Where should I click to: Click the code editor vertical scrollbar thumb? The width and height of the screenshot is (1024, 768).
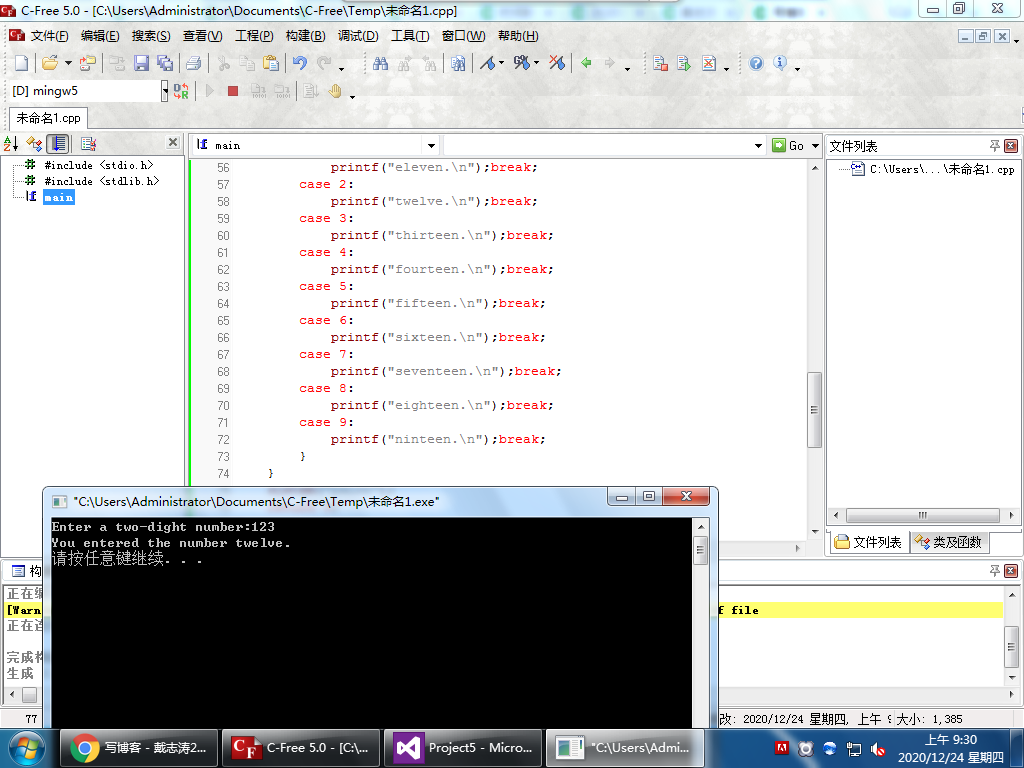814,408
